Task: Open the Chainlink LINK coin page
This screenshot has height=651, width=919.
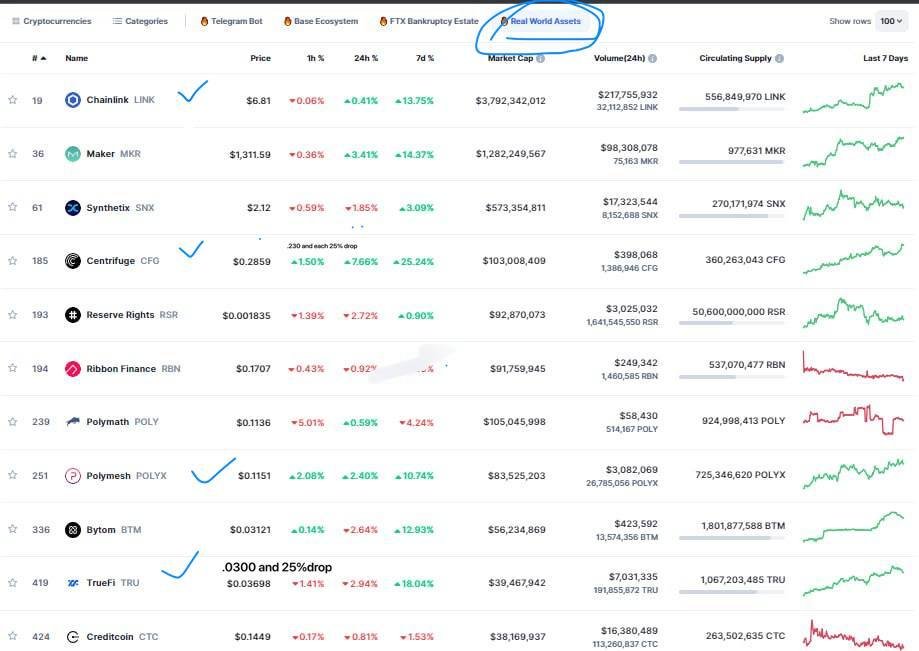Action: [121, 100]
